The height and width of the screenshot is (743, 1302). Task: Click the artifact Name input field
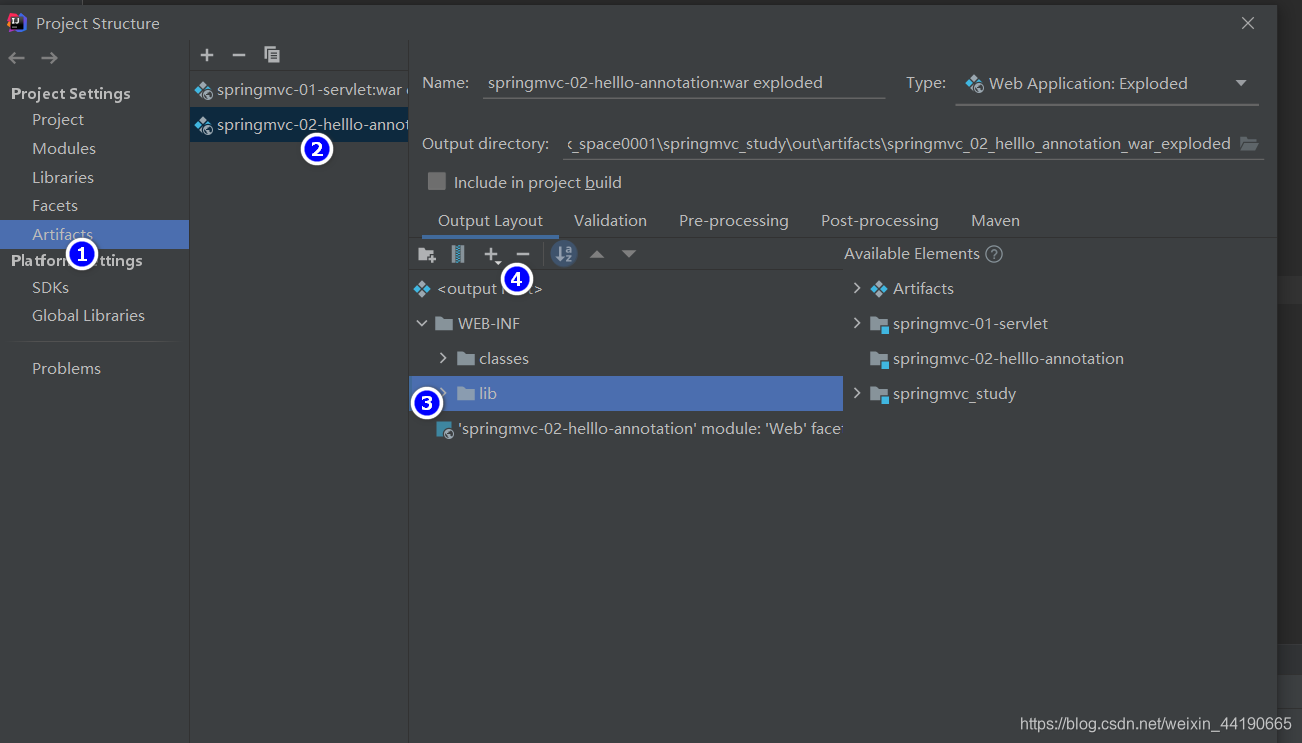pos(684,83)
